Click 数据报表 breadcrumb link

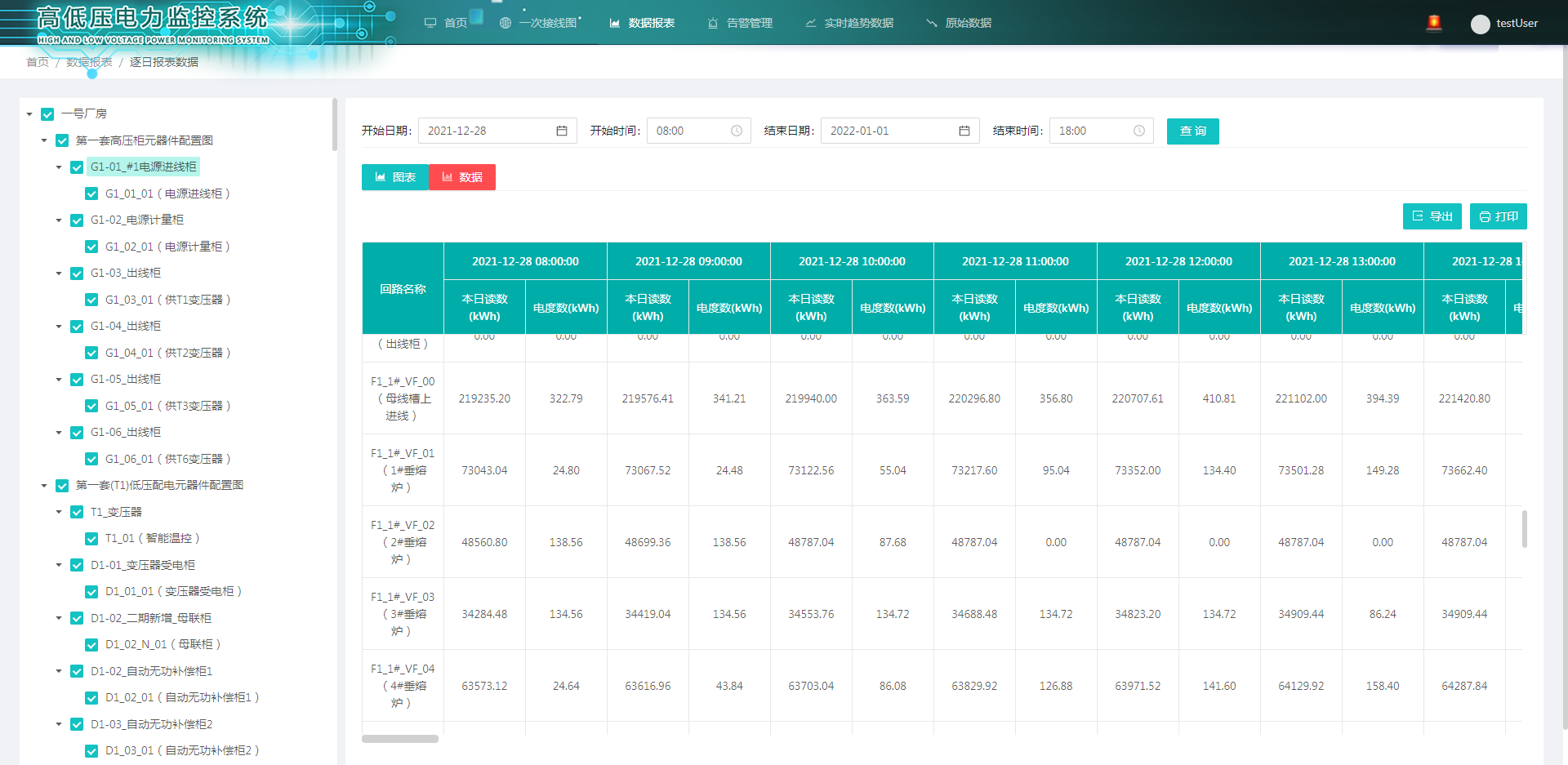tap(89, 62)
